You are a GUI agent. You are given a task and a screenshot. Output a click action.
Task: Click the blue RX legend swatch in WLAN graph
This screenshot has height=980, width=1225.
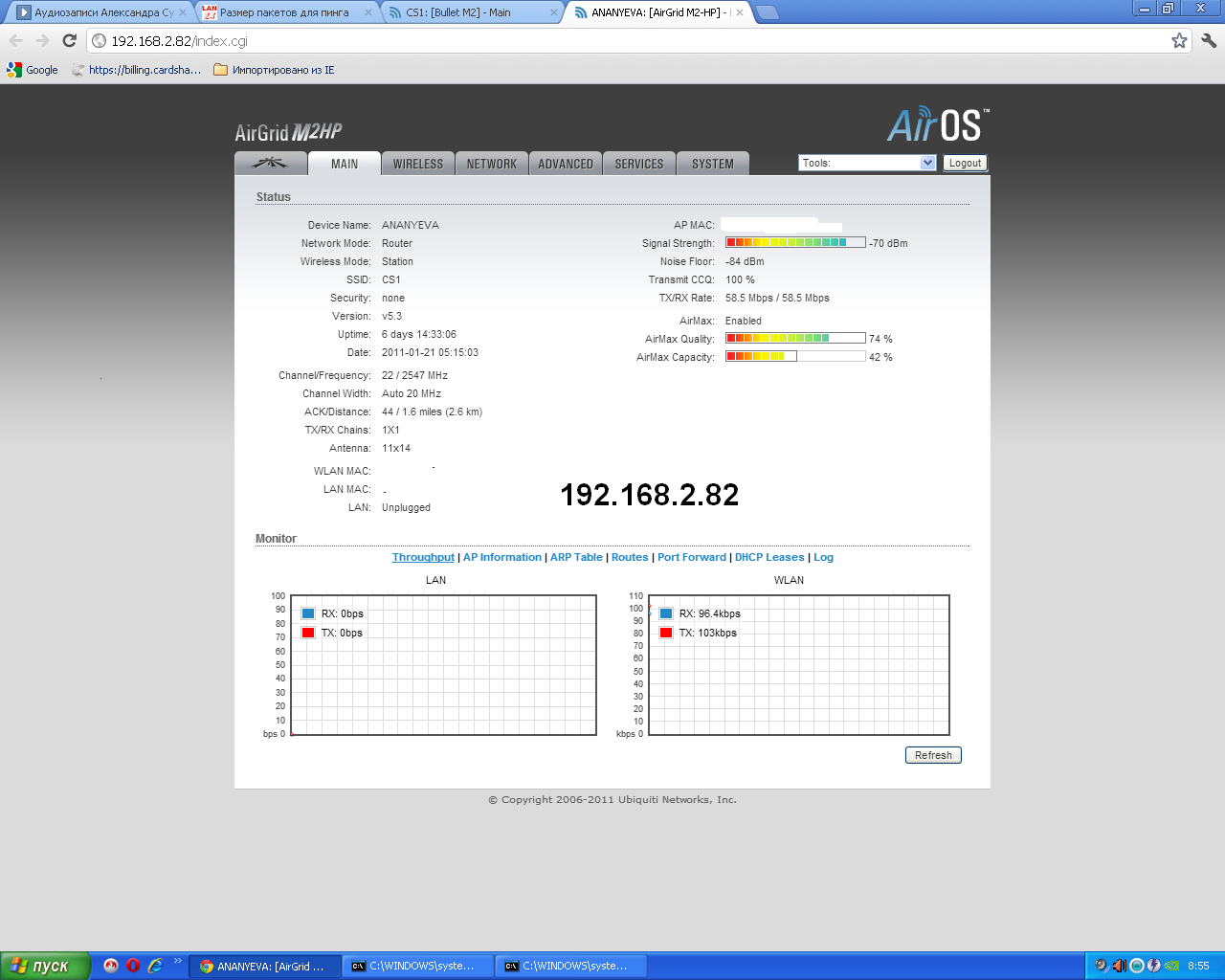click(666, 613)
